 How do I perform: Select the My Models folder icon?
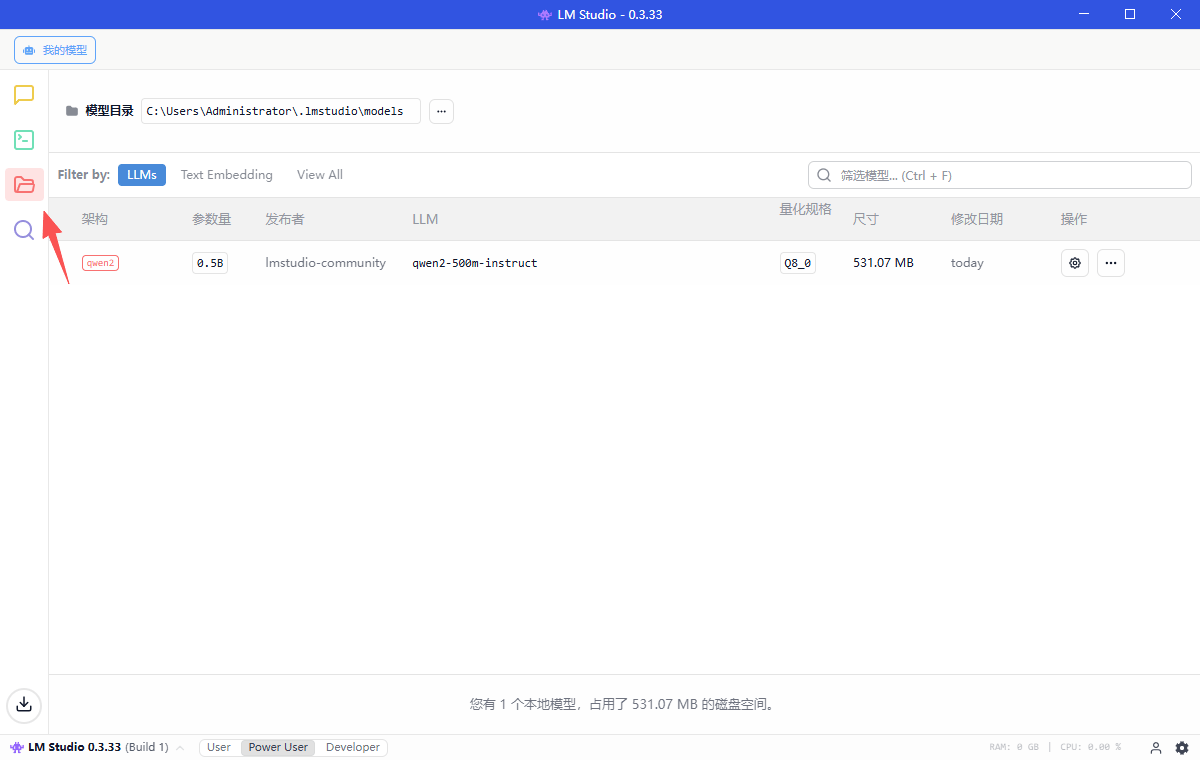tap(24, 185)
